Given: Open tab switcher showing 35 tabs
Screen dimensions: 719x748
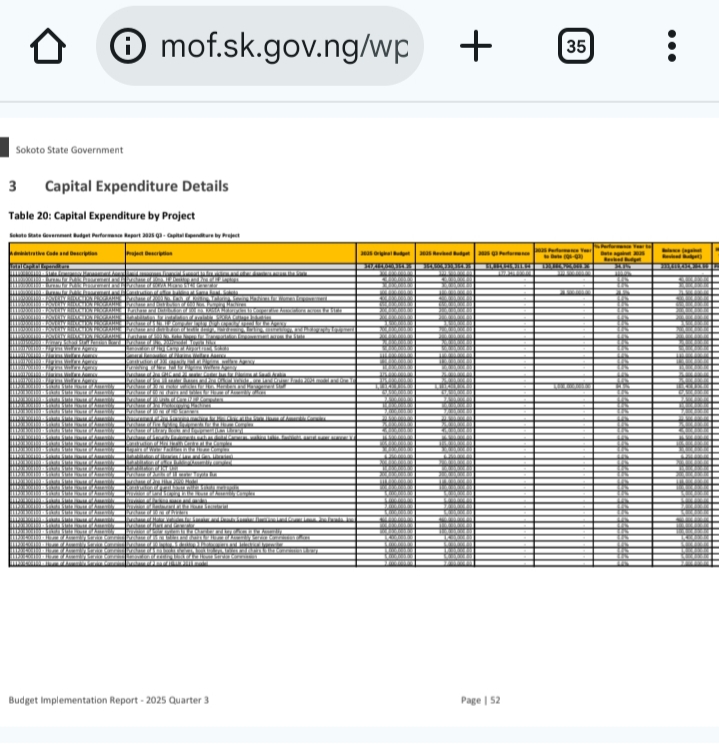Looking at the screenshot, I should point(575,46).
